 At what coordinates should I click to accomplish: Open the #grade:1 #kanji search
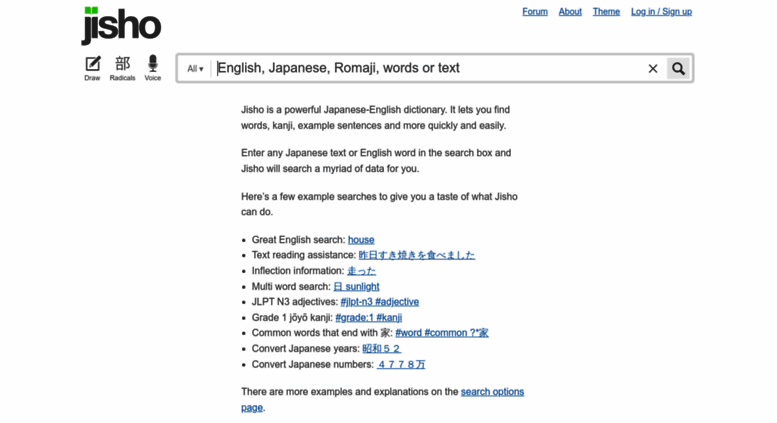tap(369, 317)
